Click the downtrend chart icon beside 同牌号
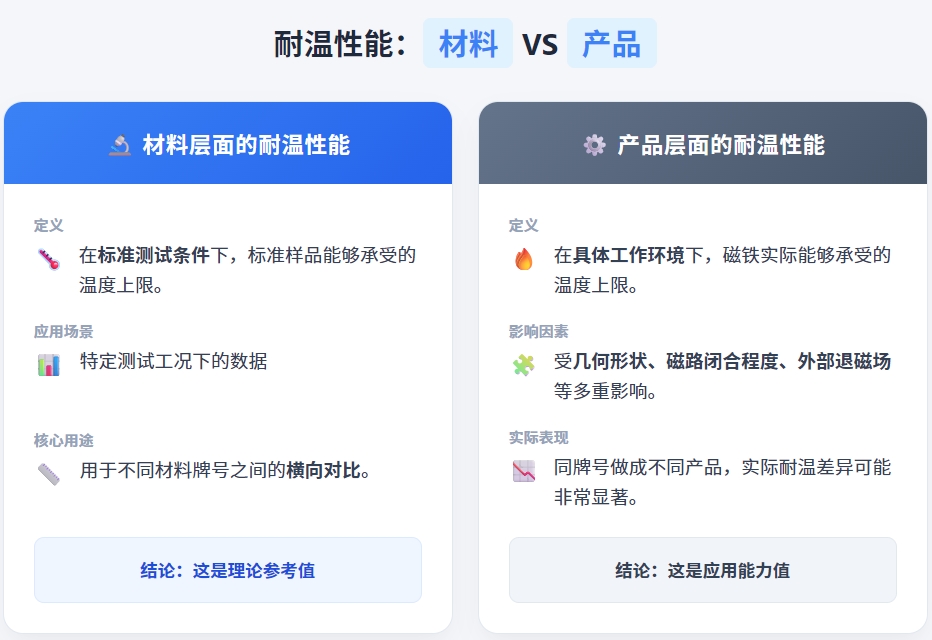The height and width of the screenshot is (640, 932). click(x=524, y=471)
